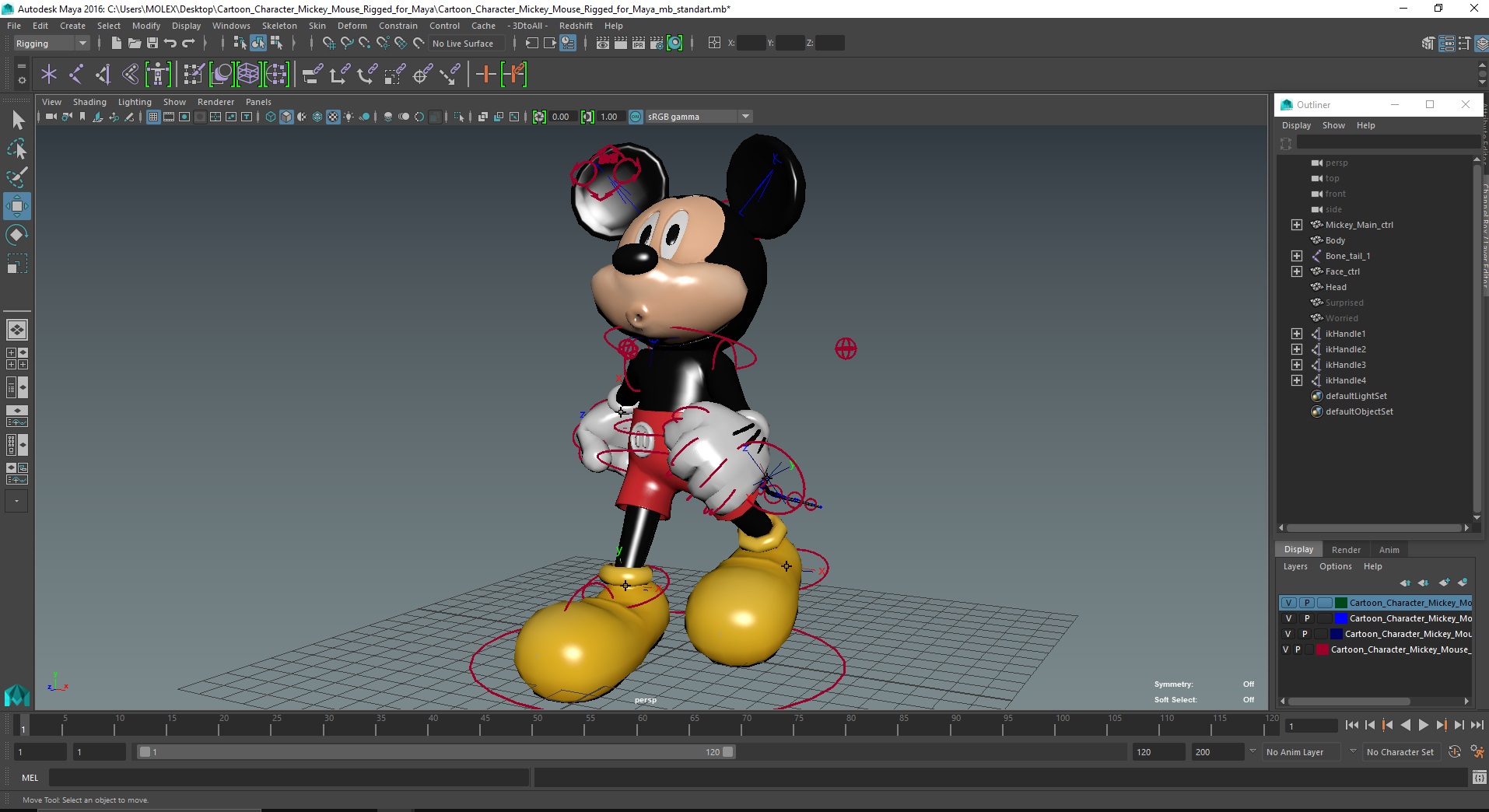The height and width of the screenshot is (812, 1489).
Task: Click the red layer color swatch
Action: pos(1323,649)
